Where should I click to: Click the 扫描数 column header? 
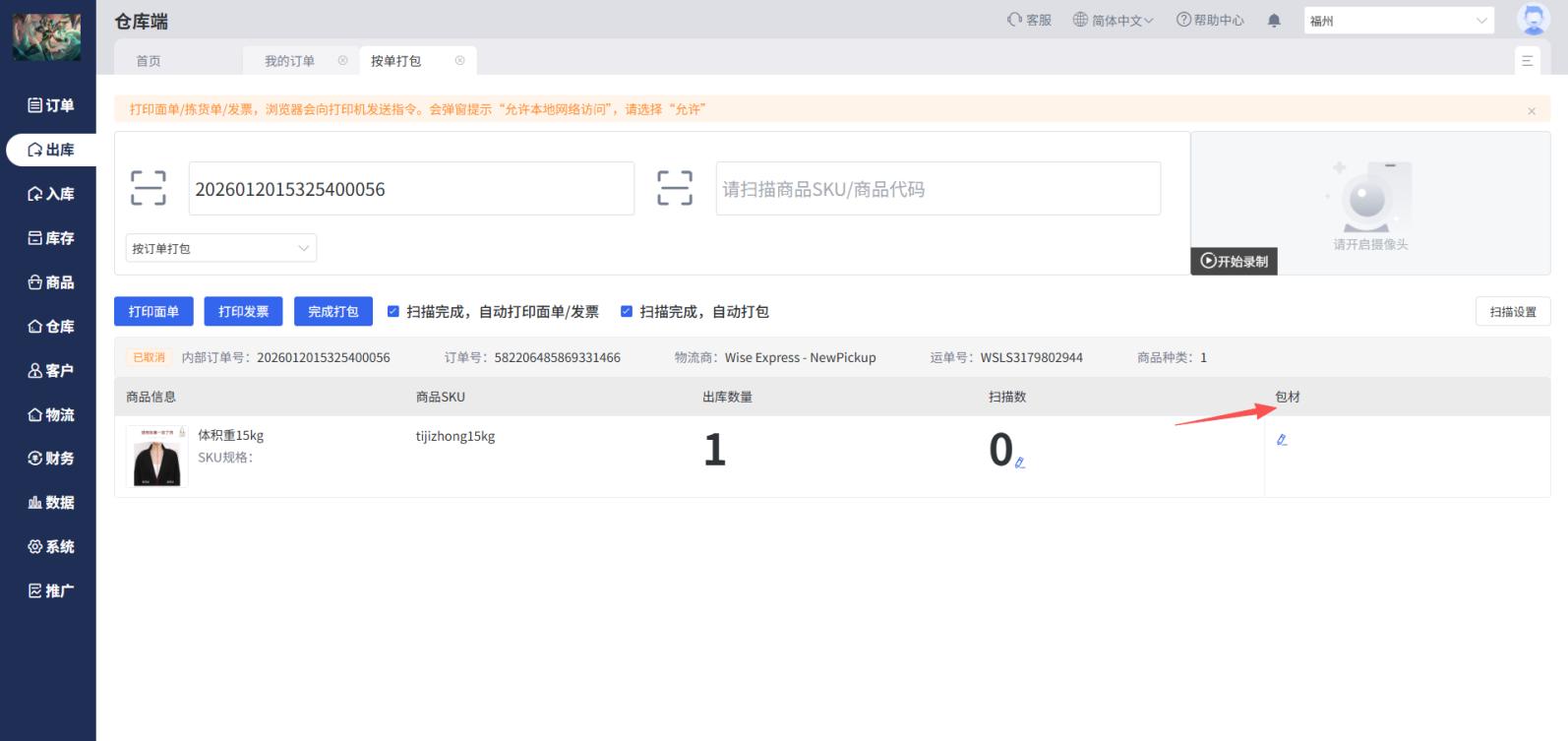[x=1007, y=397]
